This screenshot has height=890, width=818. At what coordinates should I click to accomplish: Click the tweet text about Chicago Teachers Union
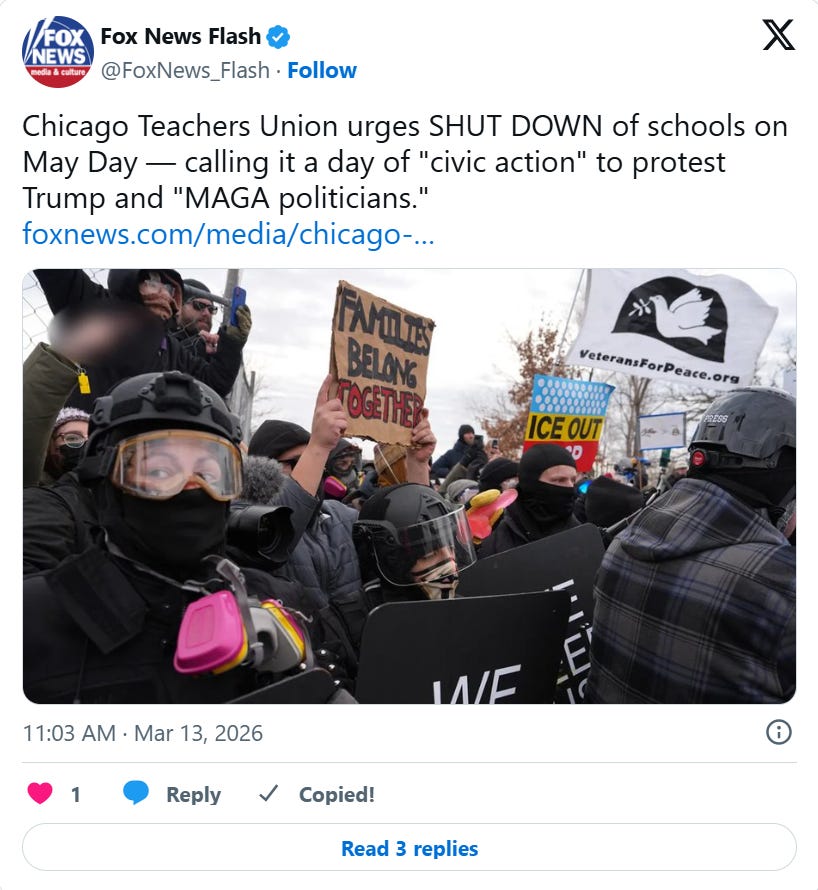pos(405,162)
